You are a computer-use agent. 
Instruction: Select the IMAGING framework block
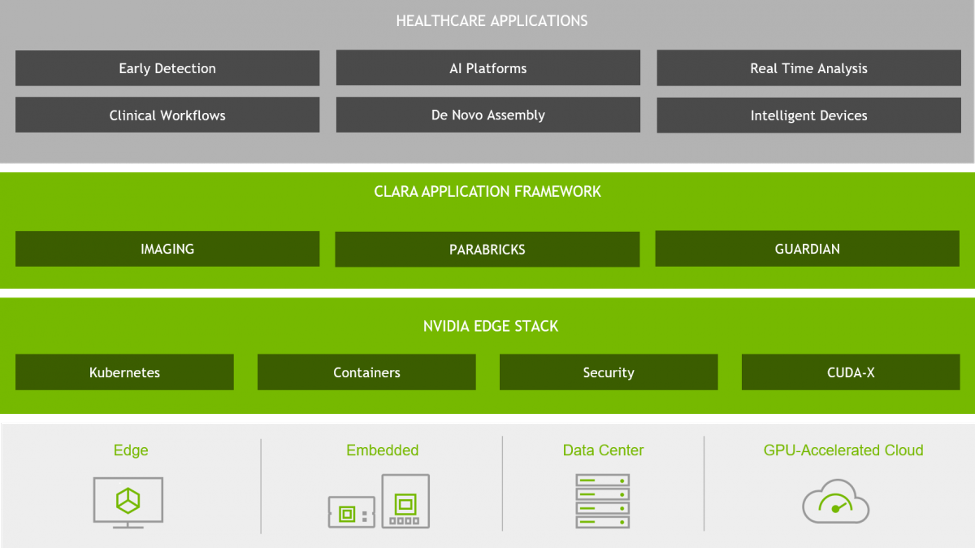tap(168, 249)
